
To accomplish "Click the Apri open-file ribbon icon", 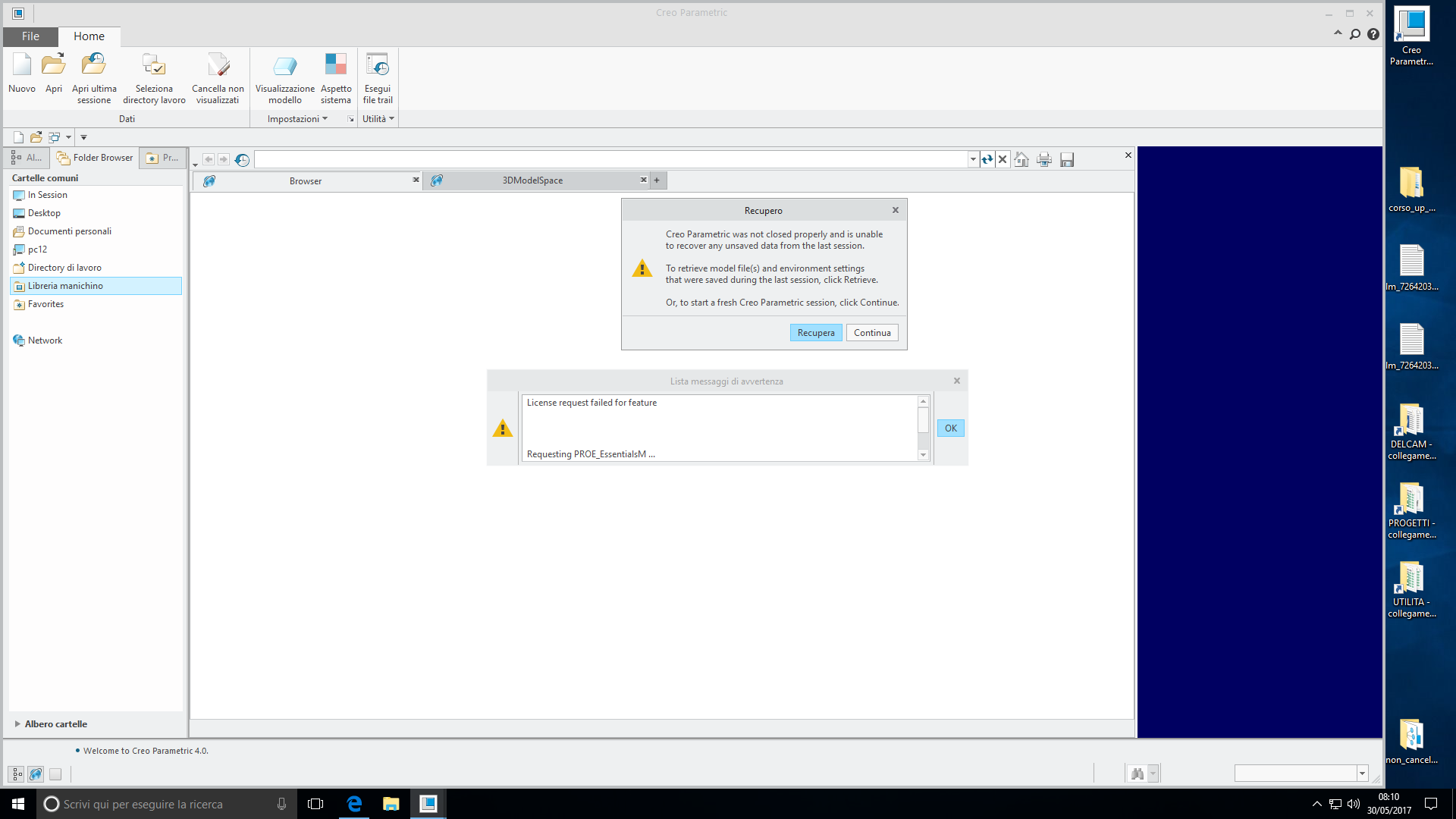I will pyautogui.click(x=53, y=74).
